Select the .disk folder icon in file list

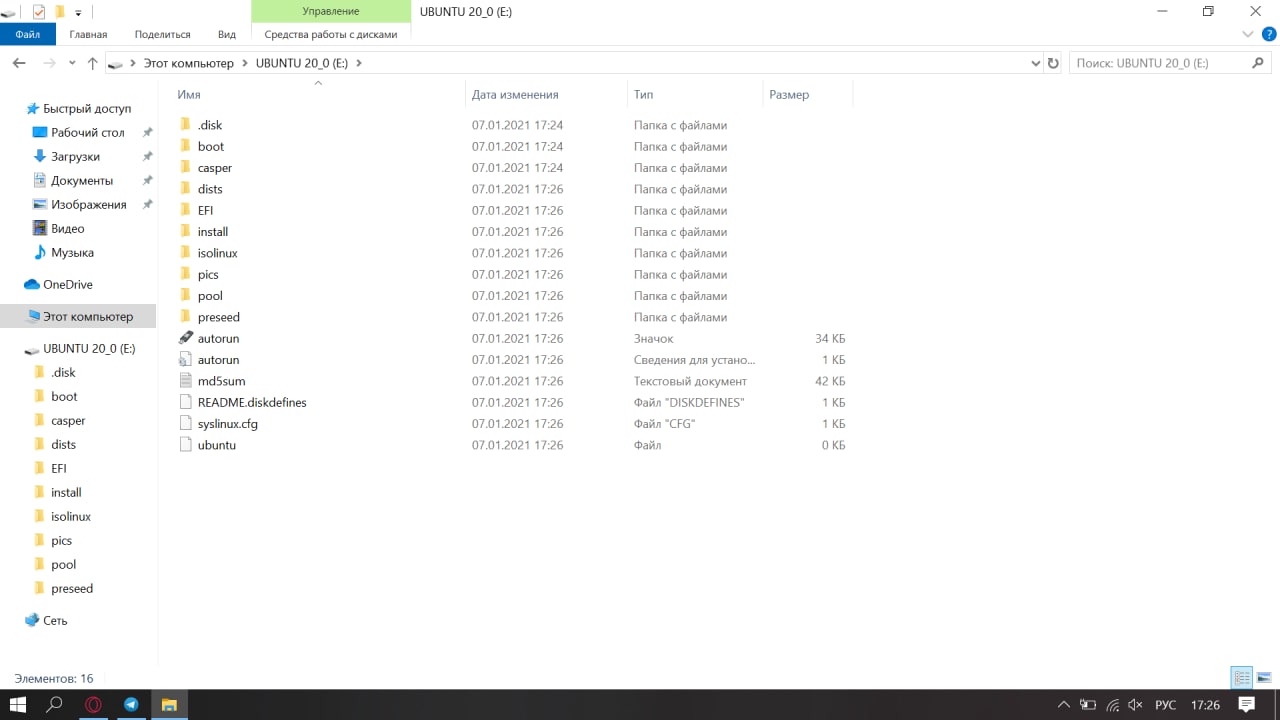click(186, 125)
